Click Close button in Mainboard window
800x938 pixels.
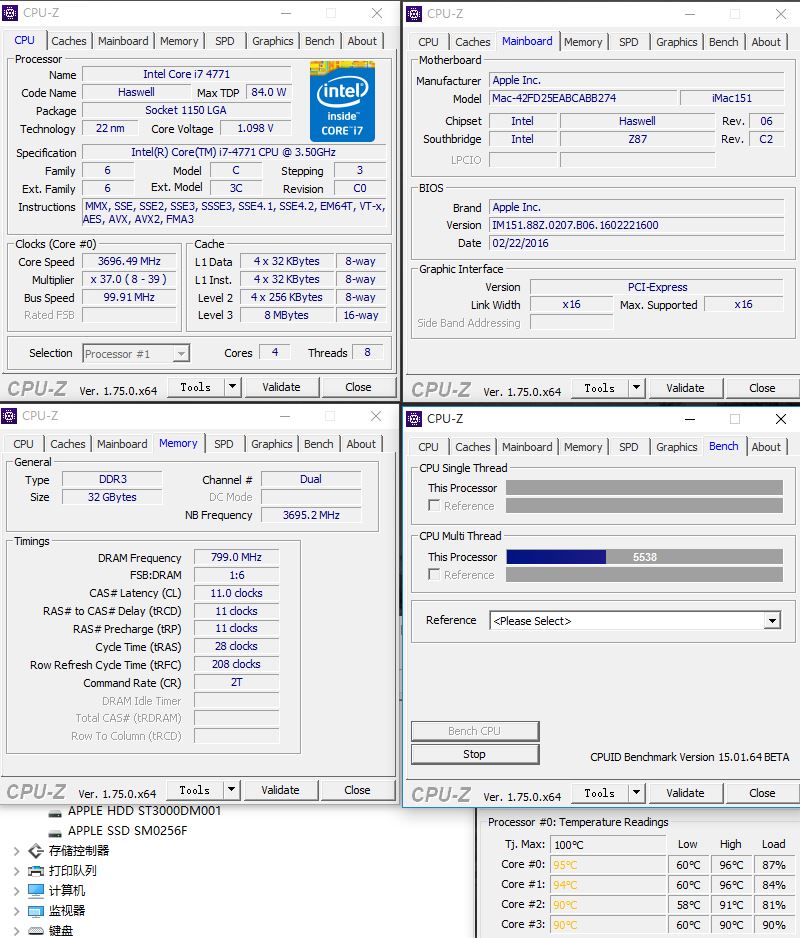(x=762, y=388)
